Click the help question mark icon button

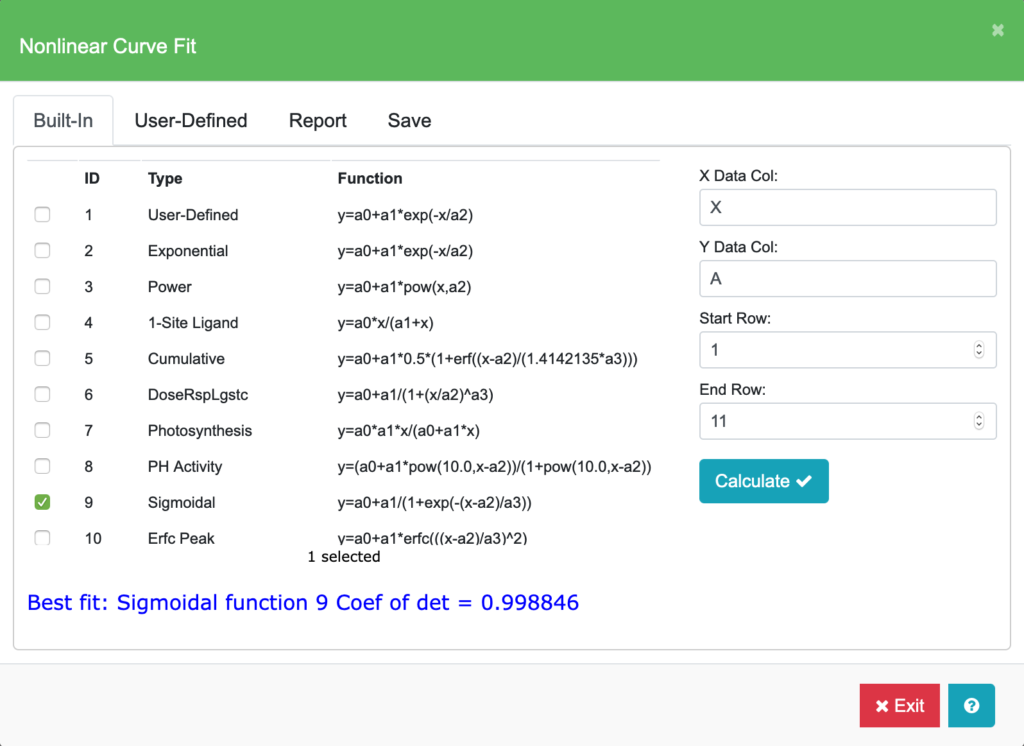(x=971, y=705)
